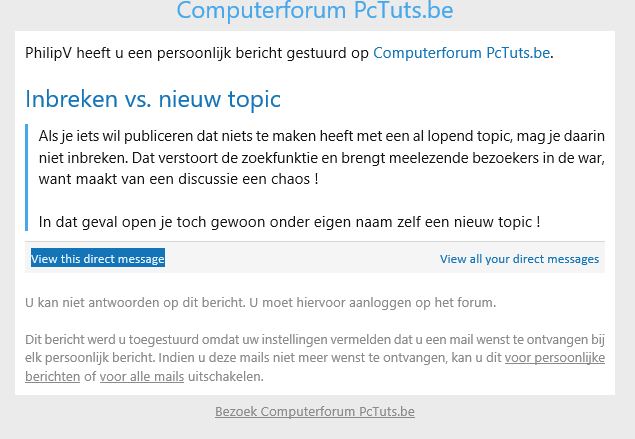The width and height of the screenshot is (635, 439).
Task: Follow the 'voor alle mails' unsubscribe link
Action: [142, 376]
